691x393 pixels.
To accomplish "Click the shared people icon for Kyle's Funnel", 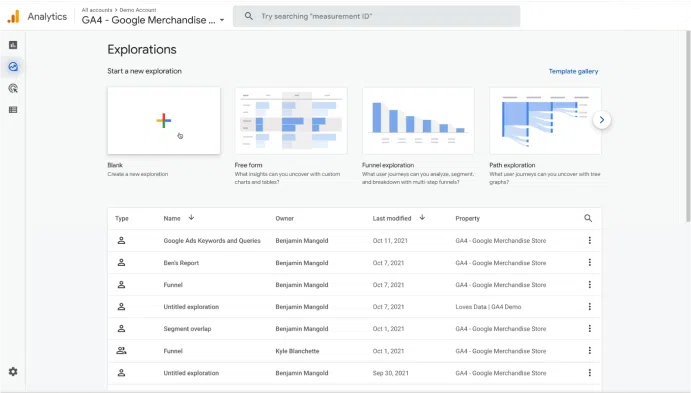I will tap(121, 351).
